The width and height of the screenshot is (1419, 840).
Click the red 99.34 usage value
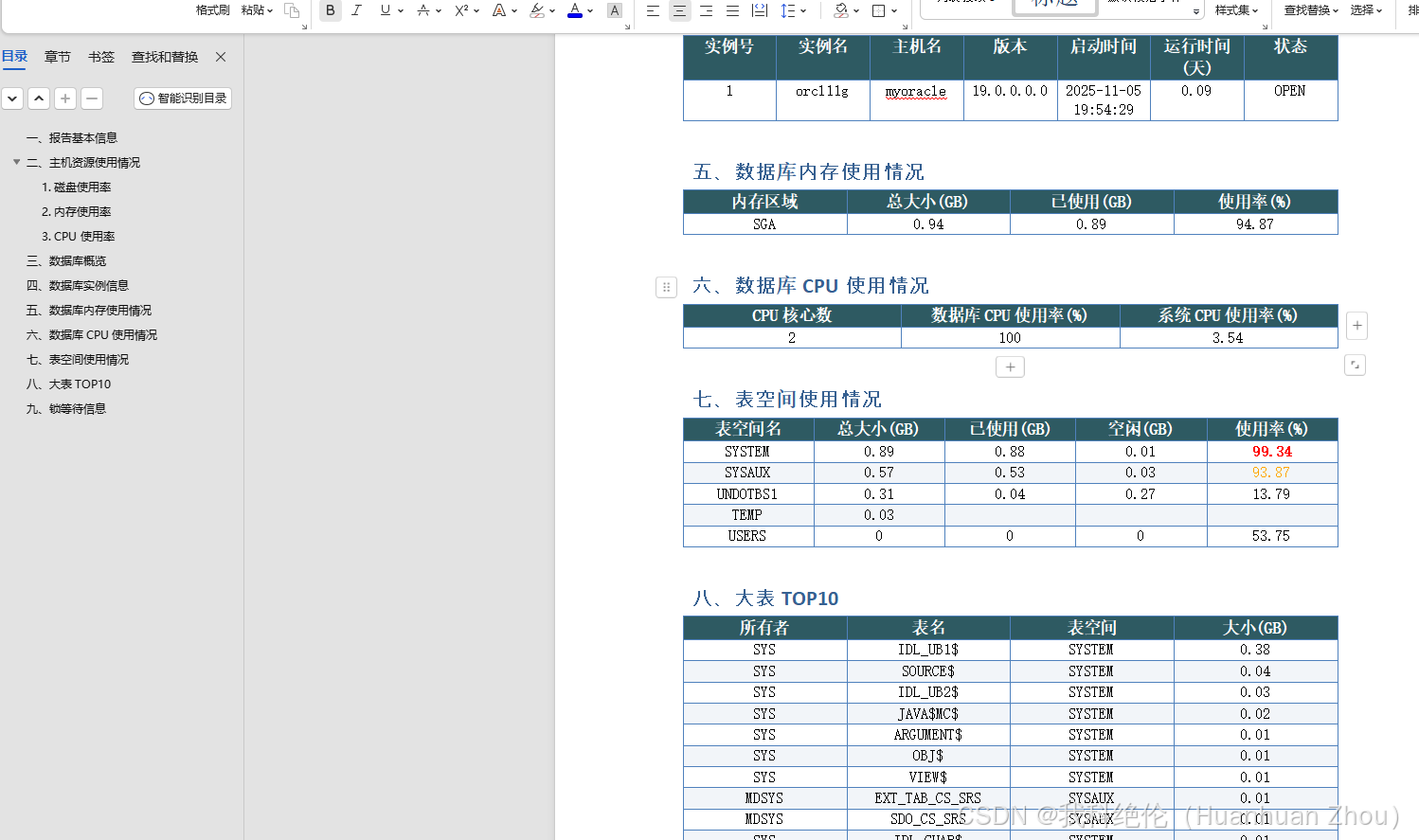(x=1272, y=452)
